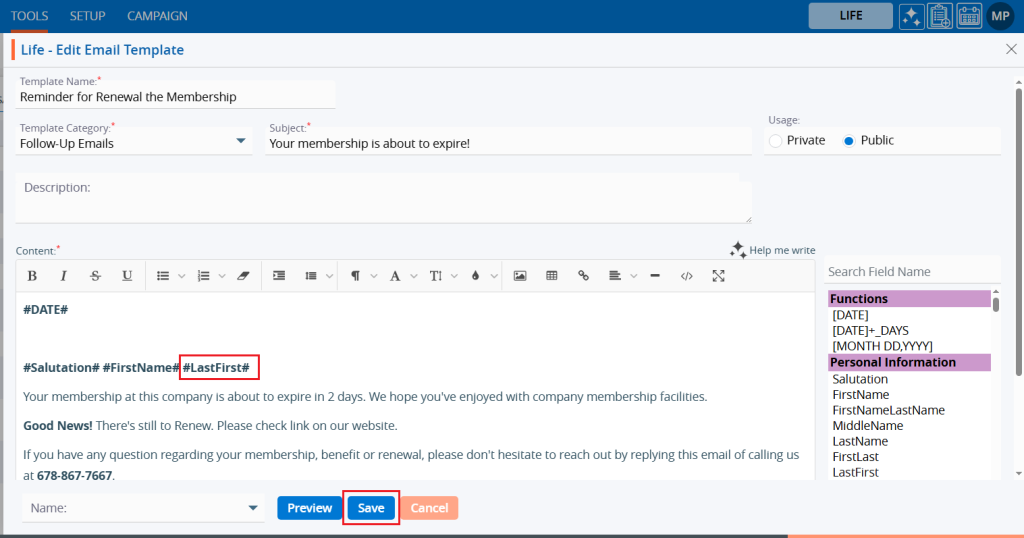The height and width of the screenshot is (538, 1024).
Task: Expand the editor to fullscreen
Action: [718, 276]
